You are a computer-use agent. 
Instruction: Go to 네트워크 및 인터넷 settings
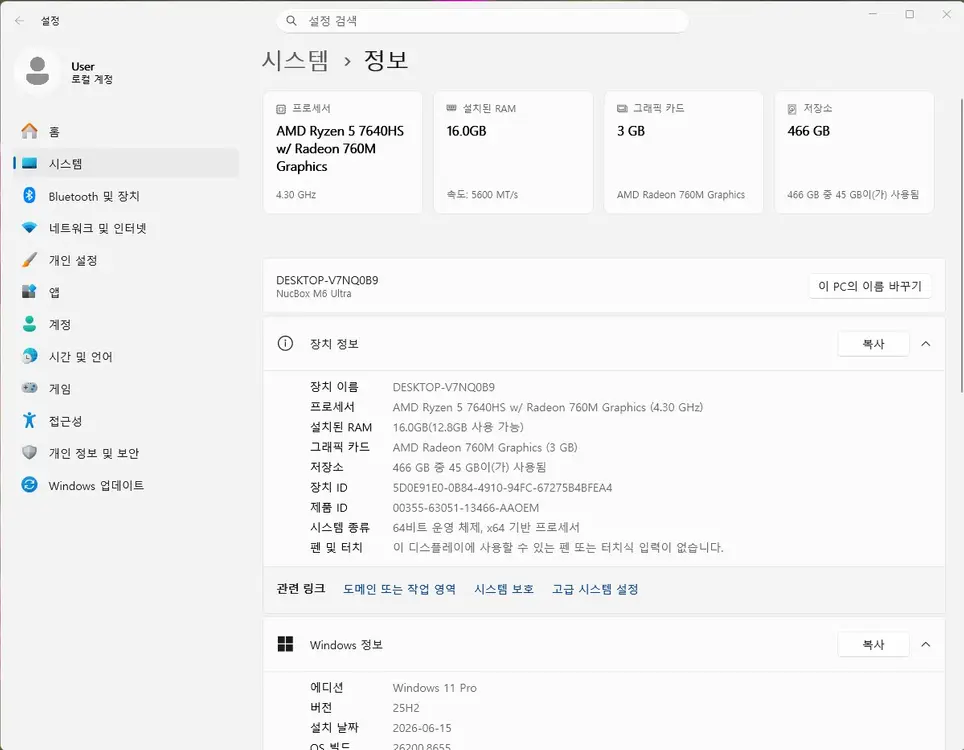pyautogui.click(x=98, y=228)
